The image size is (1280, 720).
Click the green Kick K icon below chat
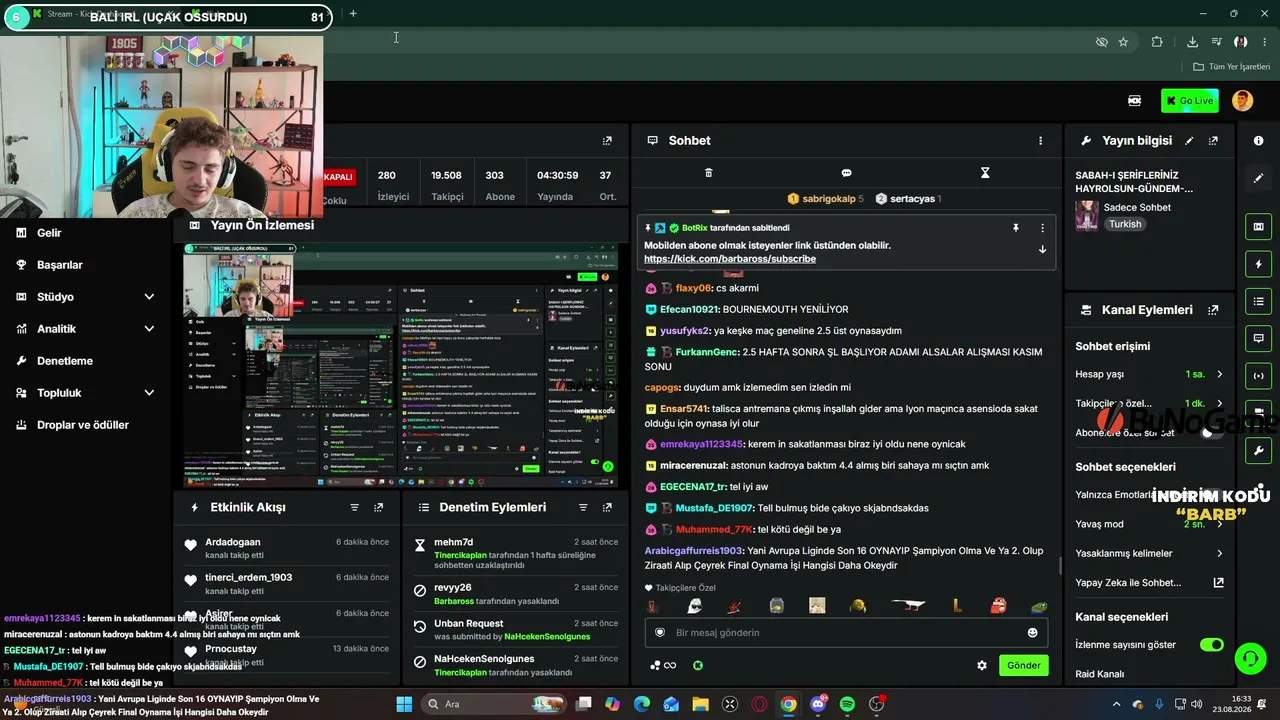[698, 665]
